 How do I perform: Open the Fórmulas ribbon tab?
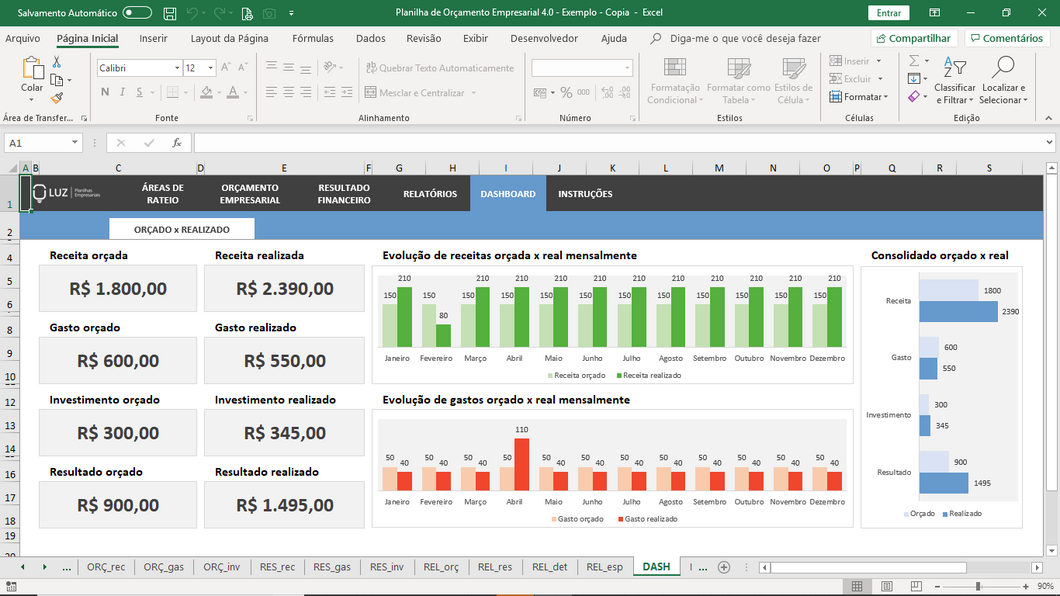tap(312, 38)
